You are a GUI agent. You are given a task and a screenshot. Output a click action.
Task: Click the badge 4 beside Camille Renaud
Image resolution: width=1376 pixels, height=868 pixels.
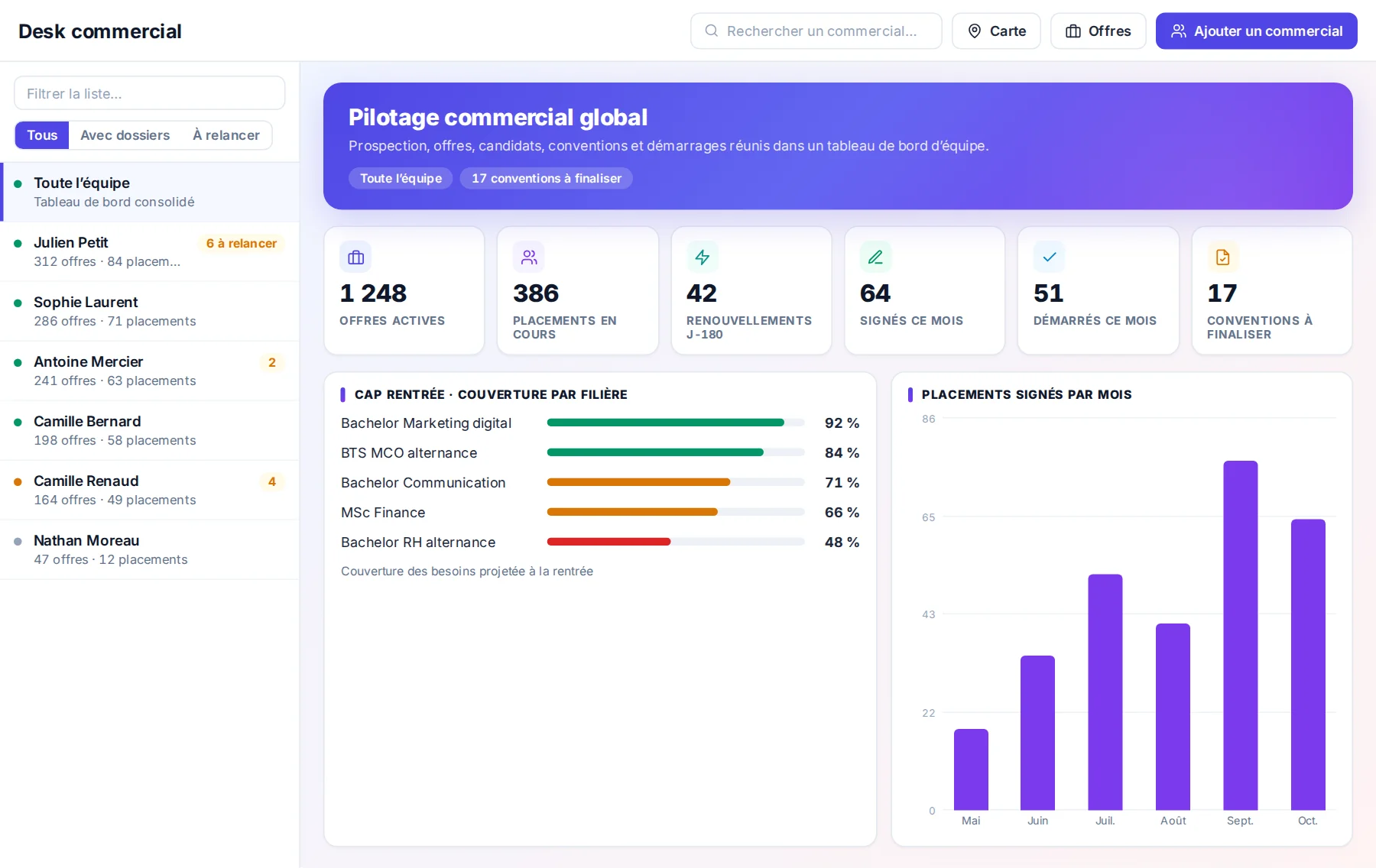[272, 481]
